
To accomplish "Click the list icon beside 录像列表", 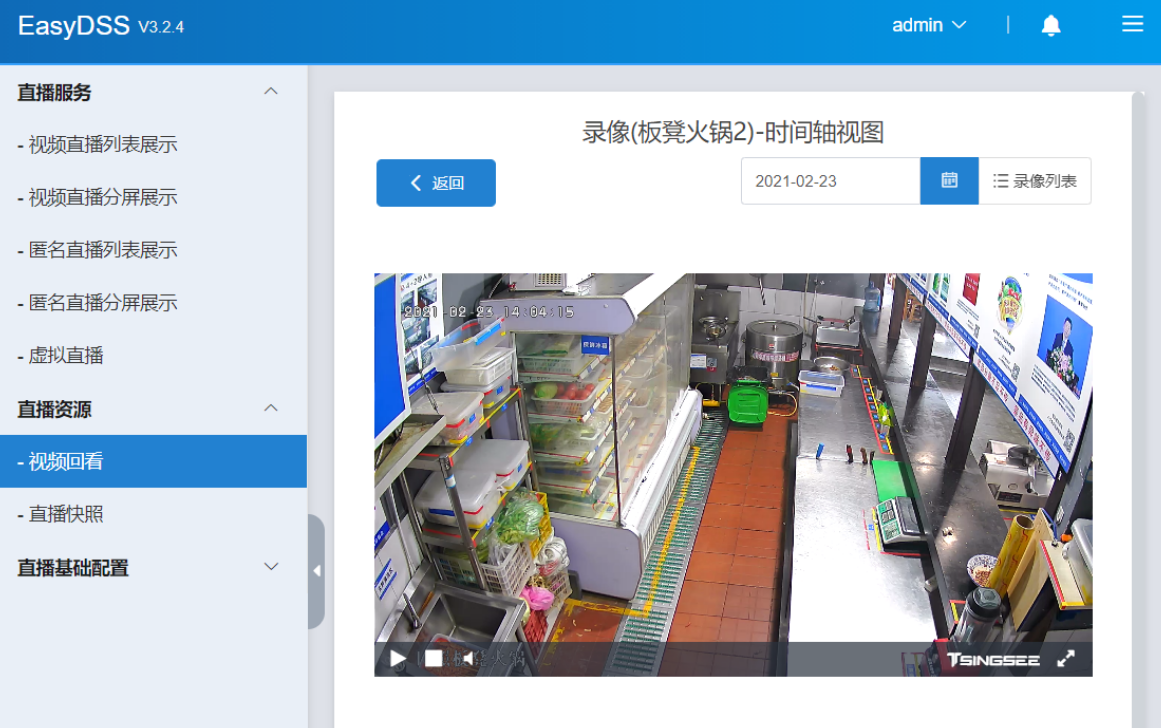I will point(1000,181).
